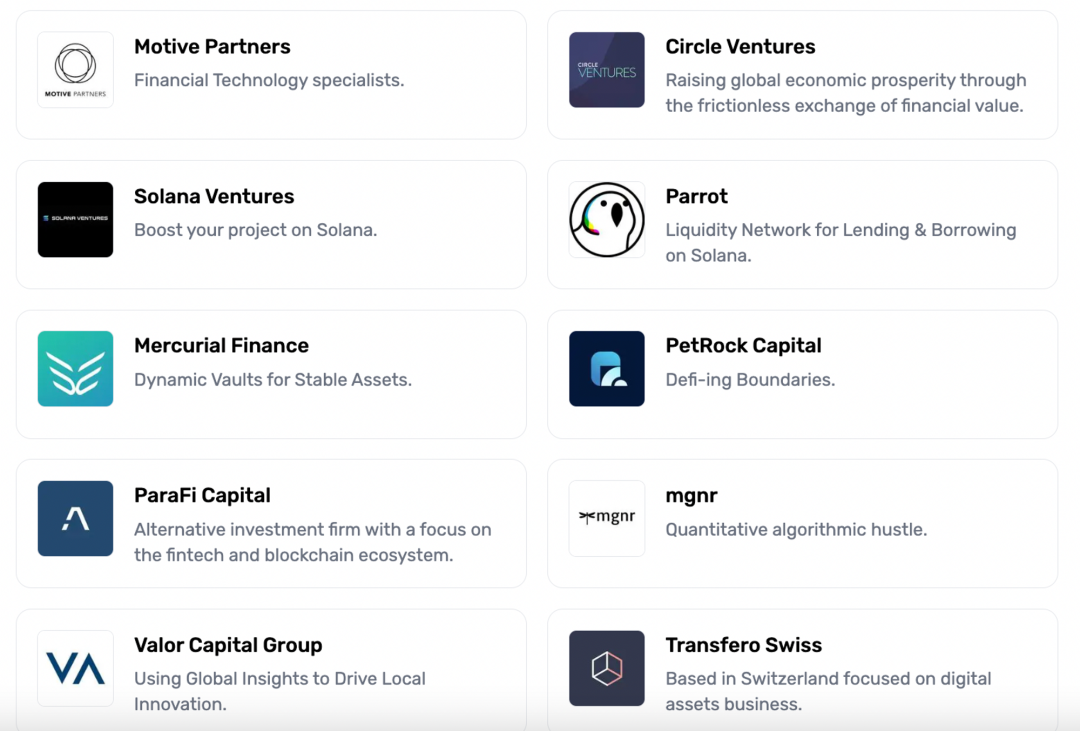Click the Solana Ventures black logo
Screen dimensions: 1080x731
point(75,219)
